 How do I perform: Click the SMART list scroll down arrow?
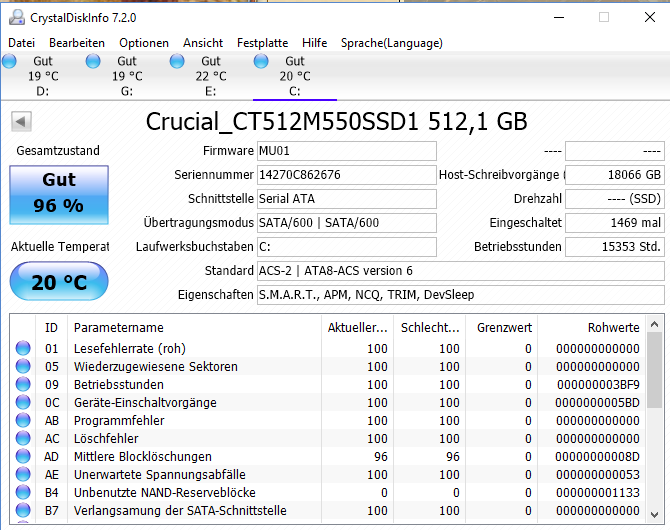click(x=654, y=515)
